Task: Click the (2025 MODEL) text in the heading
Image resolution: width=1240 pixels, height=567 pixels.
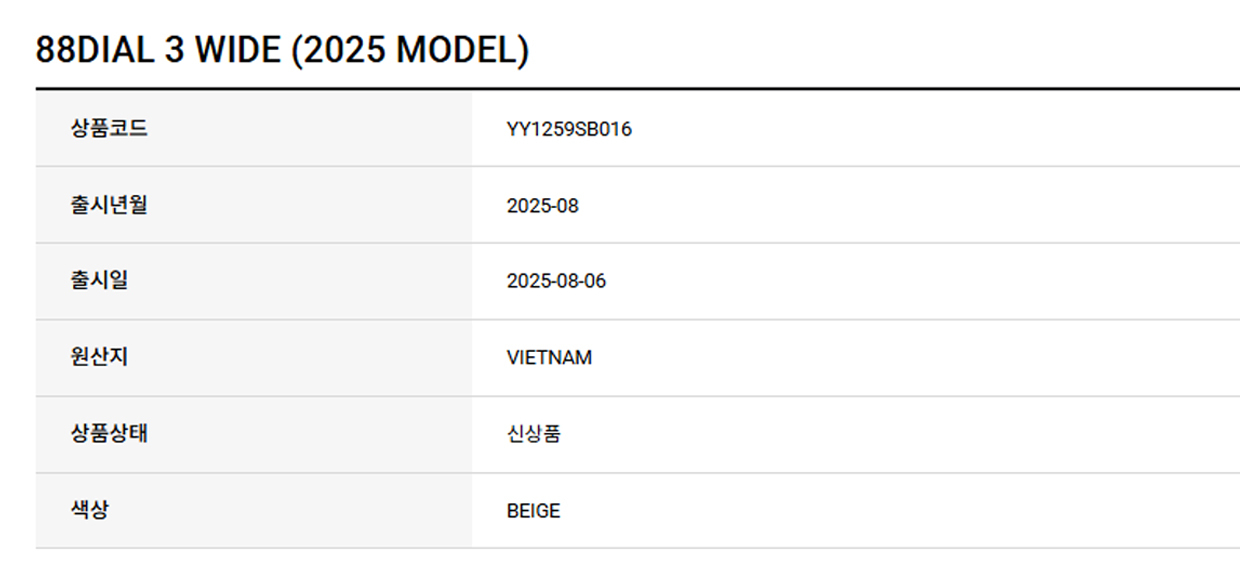Action: coord(410,51)
